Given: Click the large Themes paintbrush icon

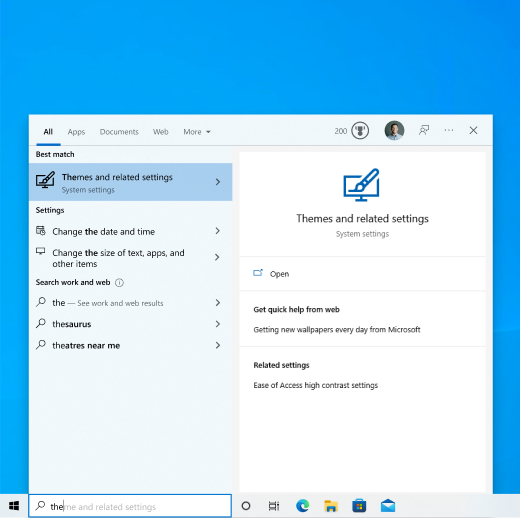Looking at the screenshot, I should pos(362,185).
